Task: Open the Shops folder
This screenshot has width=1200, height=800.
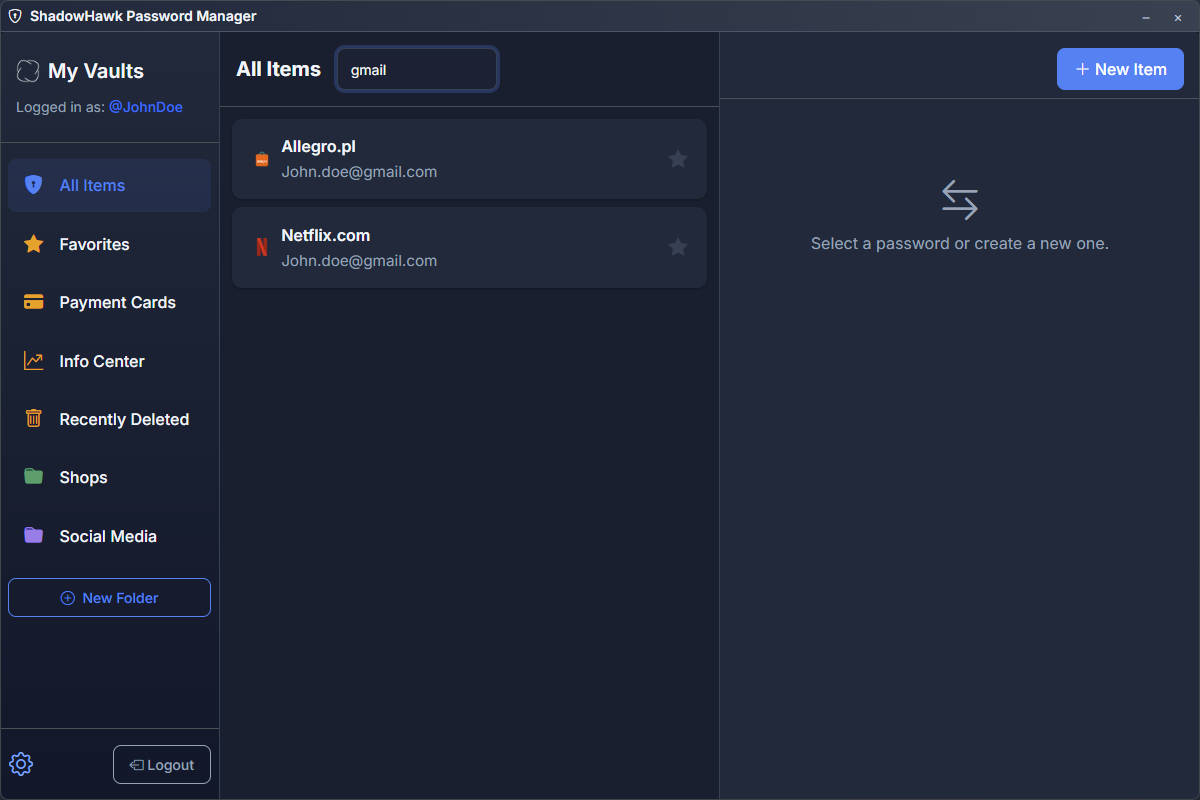Action: click(x=109, y=477)
